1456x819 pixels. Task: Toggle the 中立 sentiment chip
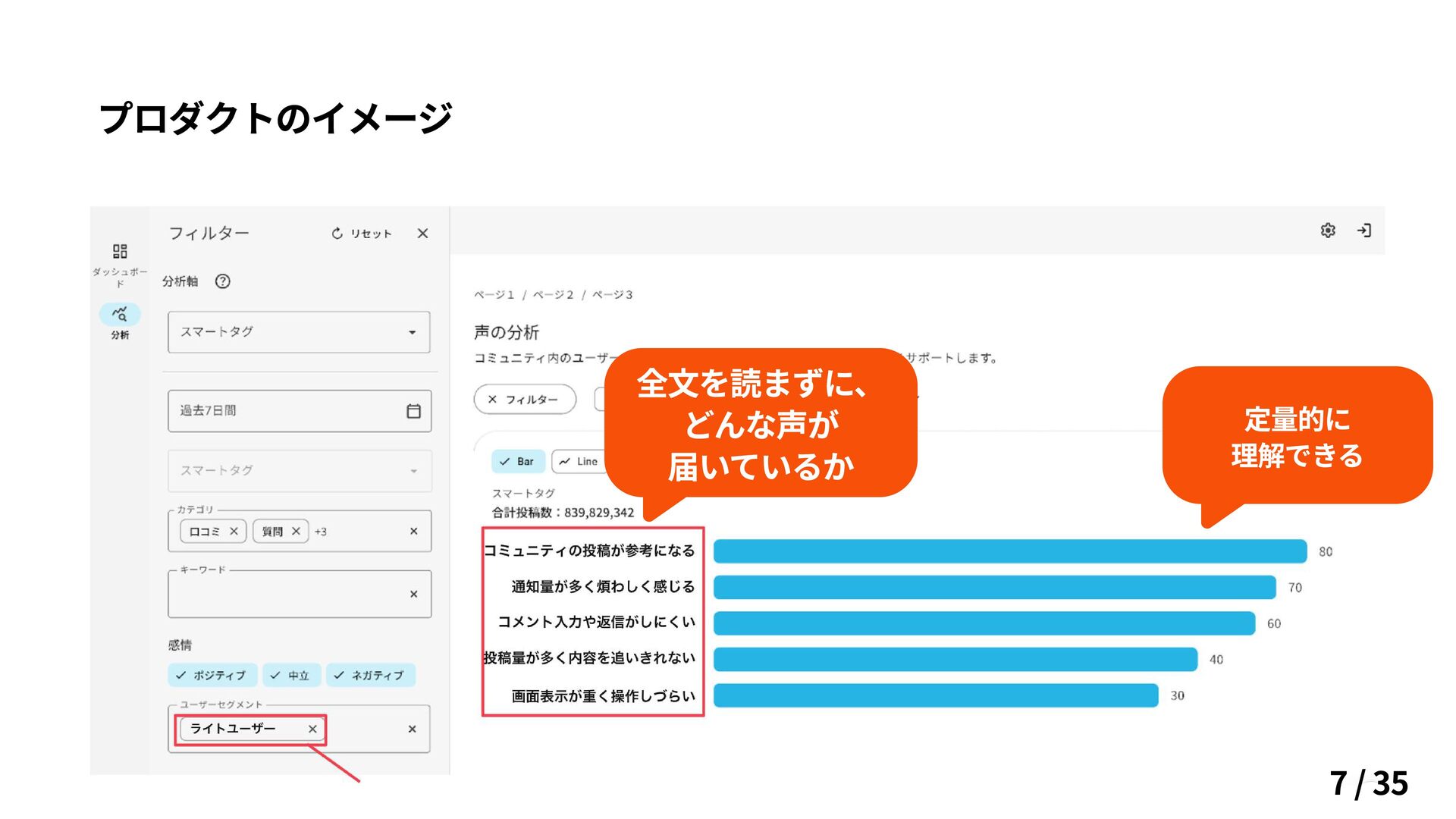(x=291, y=675)
